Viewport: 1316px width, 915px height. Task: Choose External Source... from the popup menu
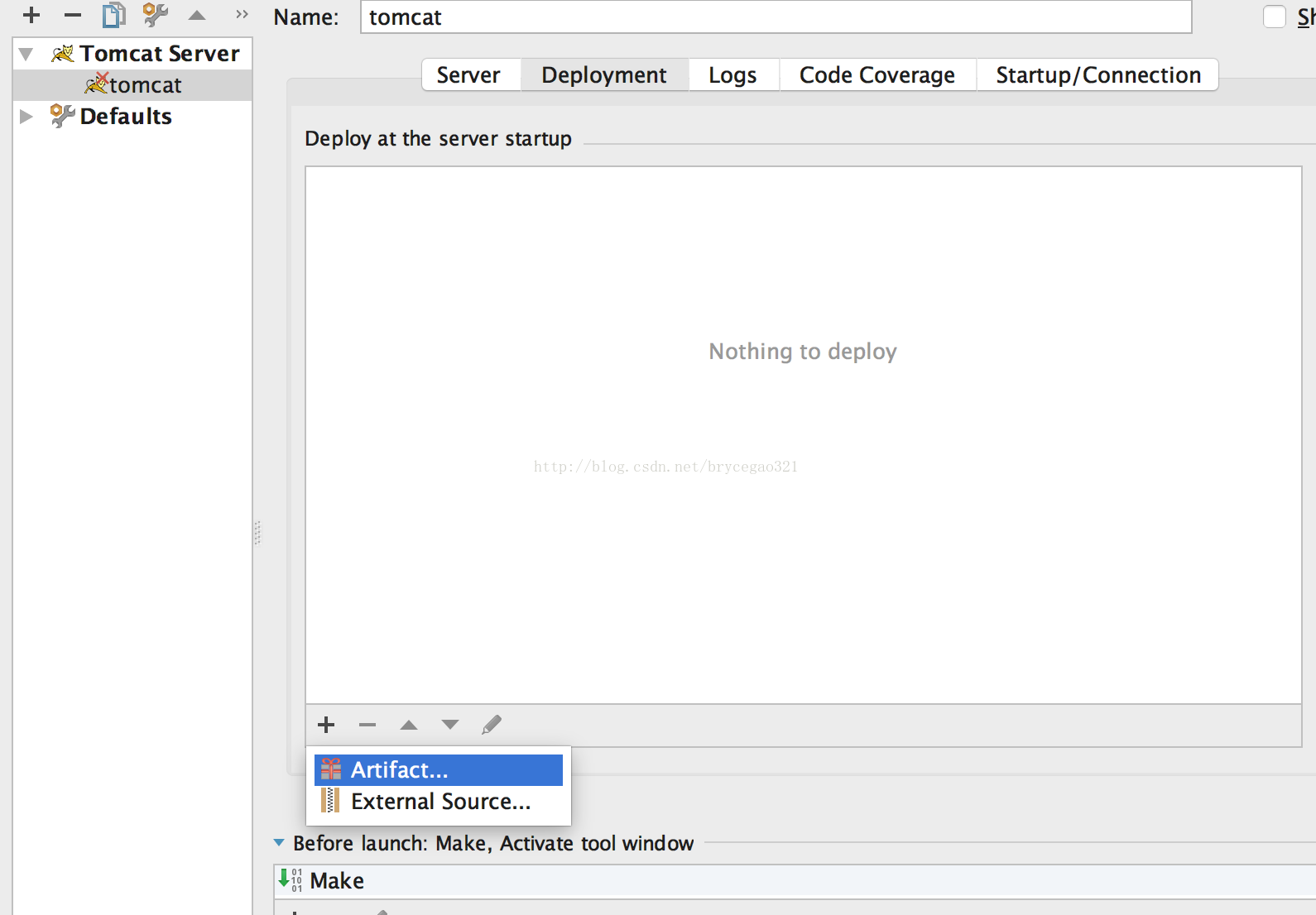[x=439, y=802]
